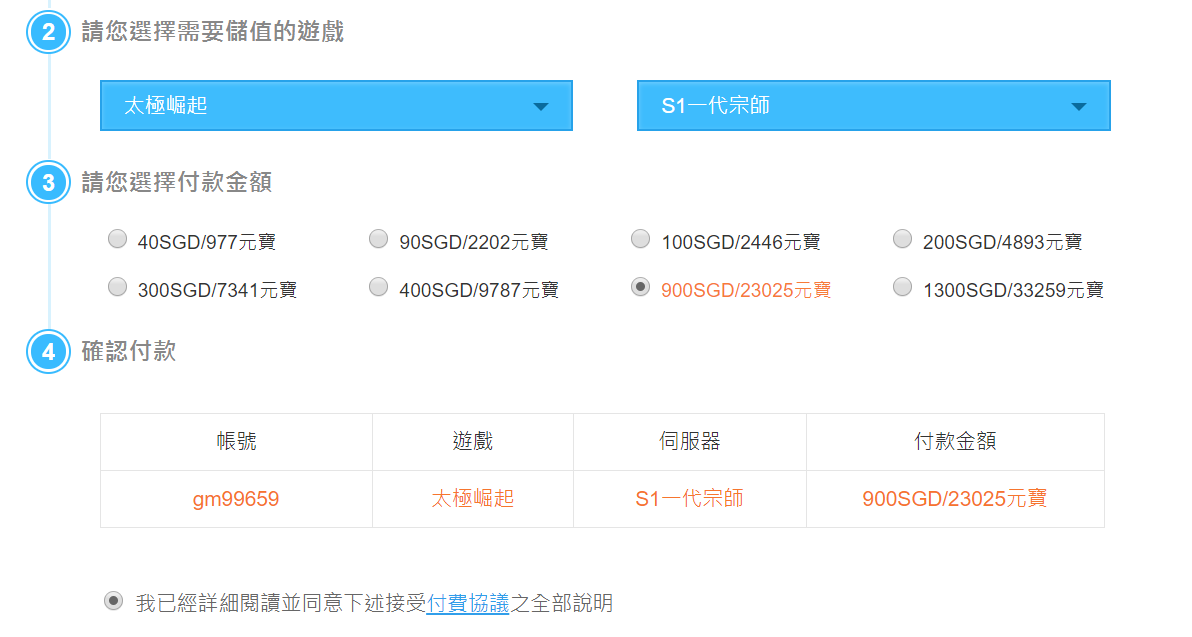This screenshot has width=1192, height=637.
Task: Click the 伺服器 column header
Action: tap(690, 442)
